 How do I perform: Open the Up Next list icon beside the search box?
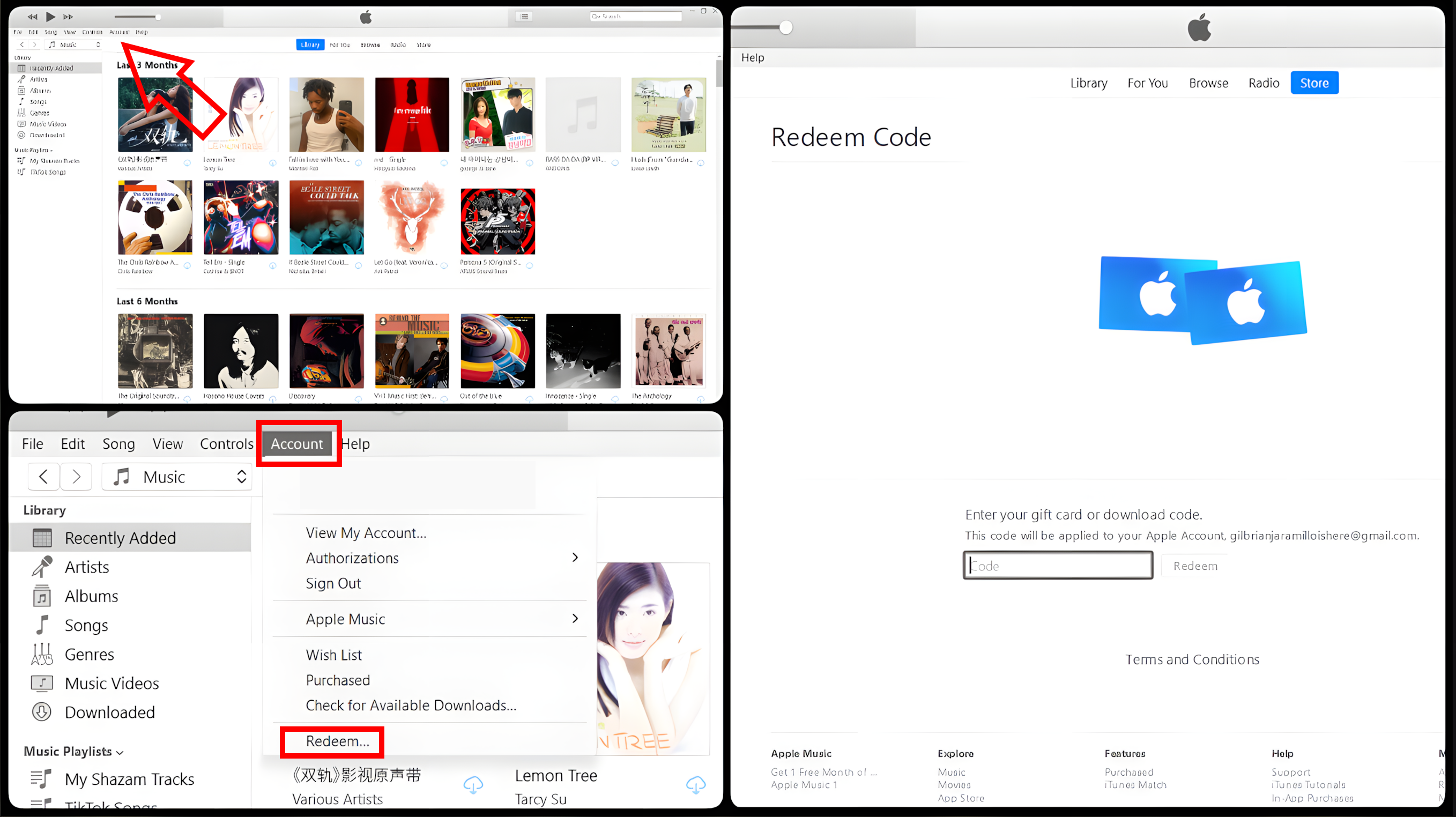tap(524, 17)
